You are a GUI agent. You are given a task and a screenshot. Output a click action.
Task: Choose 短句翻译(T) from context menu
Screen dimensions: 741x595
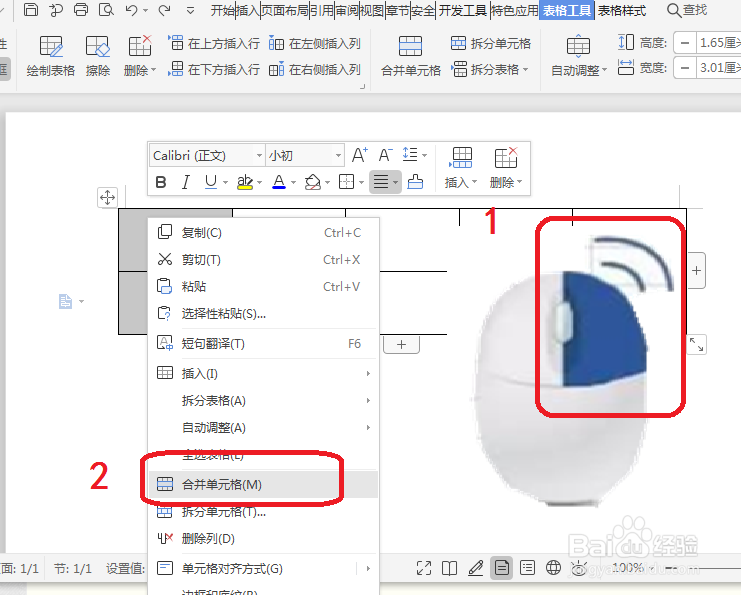point(263,344)
